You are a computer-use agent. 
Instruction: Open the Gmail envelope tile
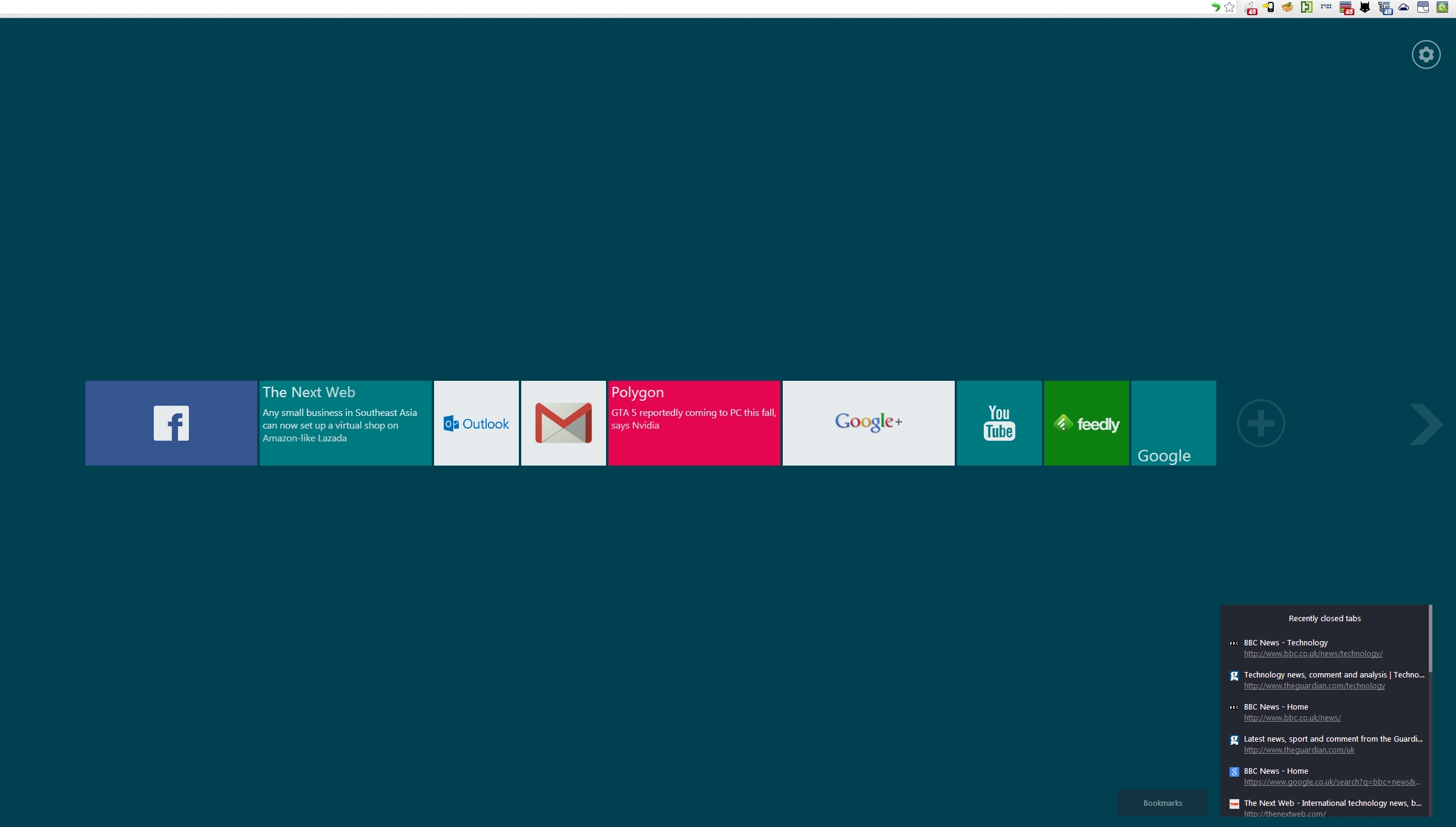point(564,423)
